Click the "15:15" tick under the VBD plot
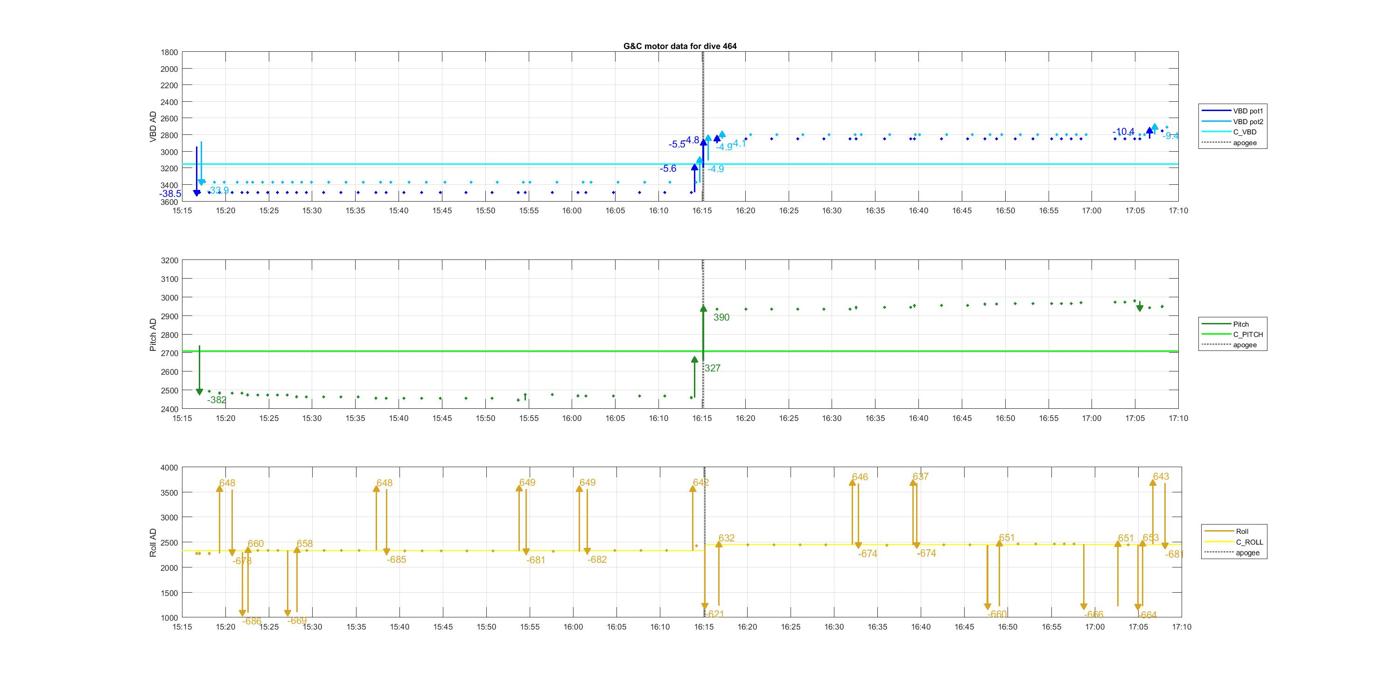 point(182,211)
